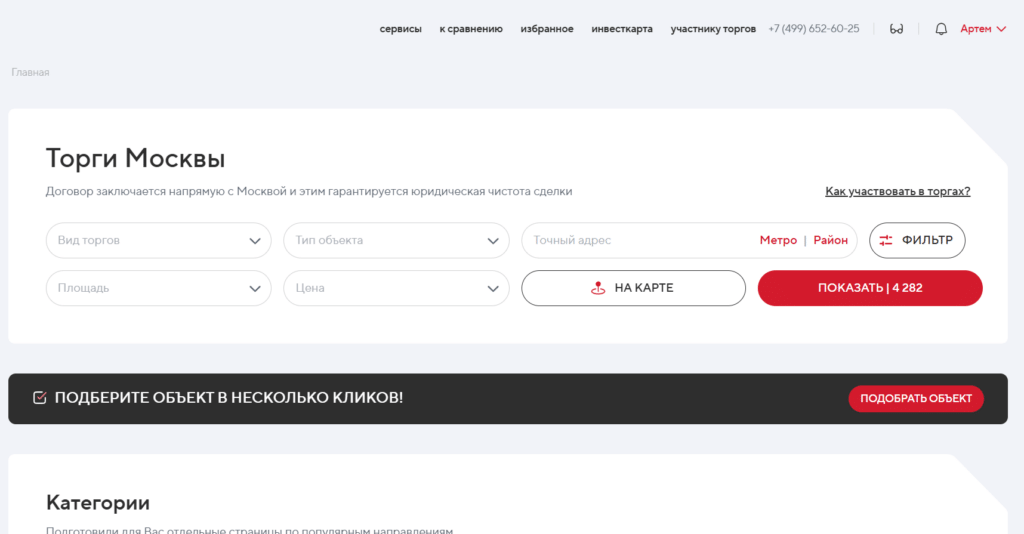Open участнику торгов menu item
1024x534 pixels.
pos(713,29)
